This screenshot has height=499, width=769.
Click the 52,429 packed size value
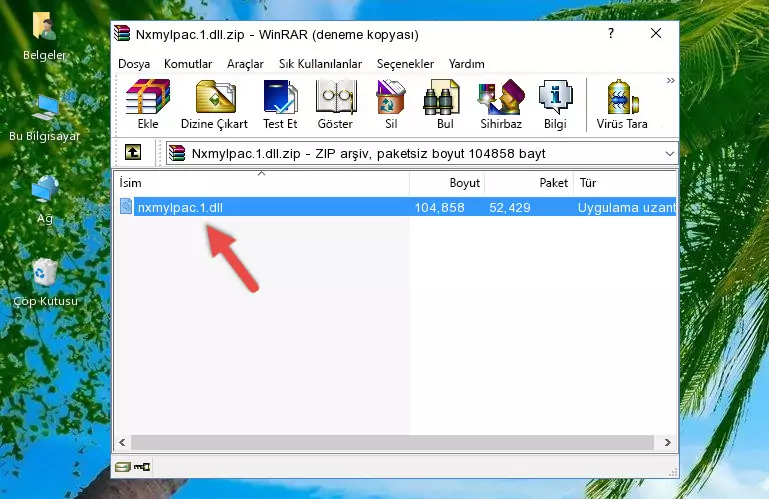pos(510,208)
